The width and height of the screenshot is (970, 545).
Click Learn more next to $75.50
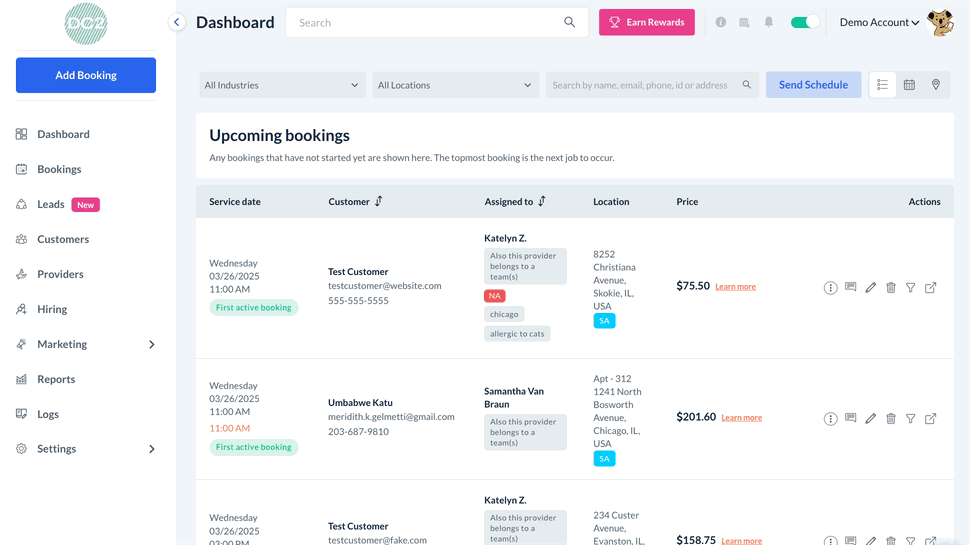click(735, 286)
